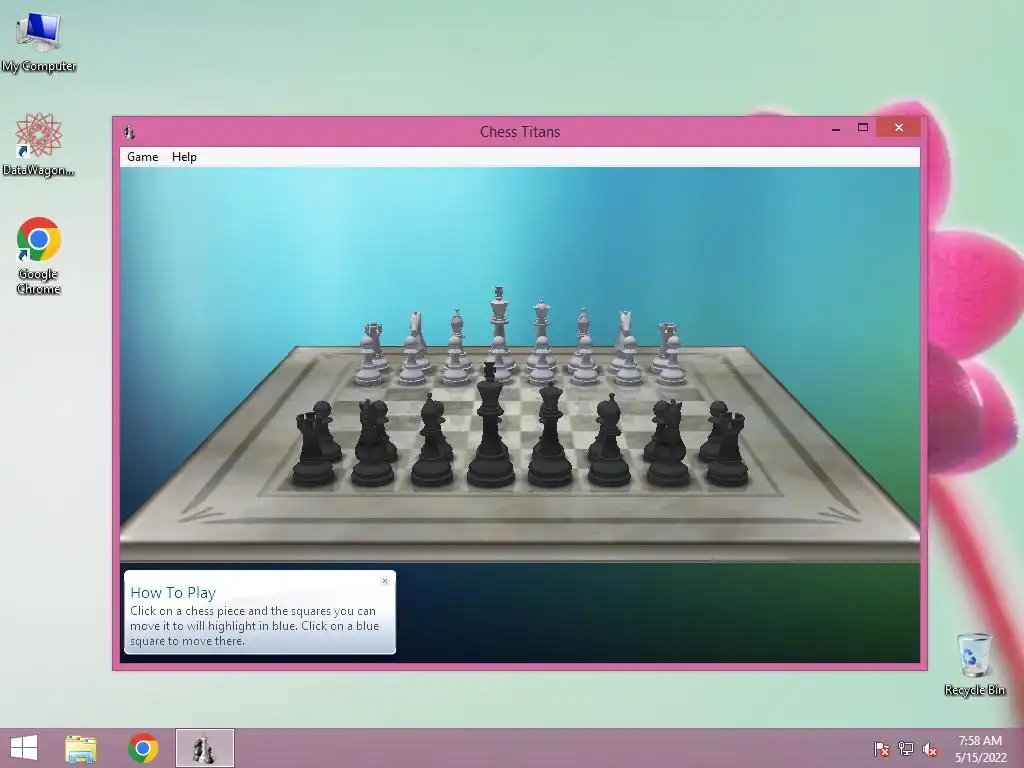Open the Windows Start button
This screenshot has height=768, width=1024.
pos(24,748)
